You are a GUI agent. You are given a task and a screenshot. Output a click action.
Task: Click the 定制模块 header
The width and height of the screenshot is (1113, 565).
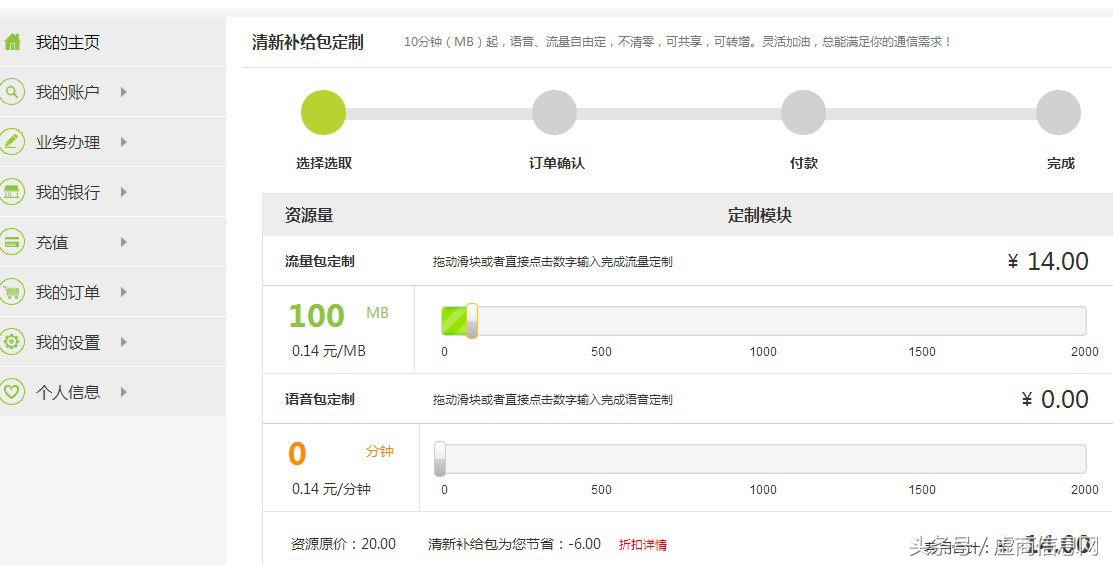coord(760,215)
